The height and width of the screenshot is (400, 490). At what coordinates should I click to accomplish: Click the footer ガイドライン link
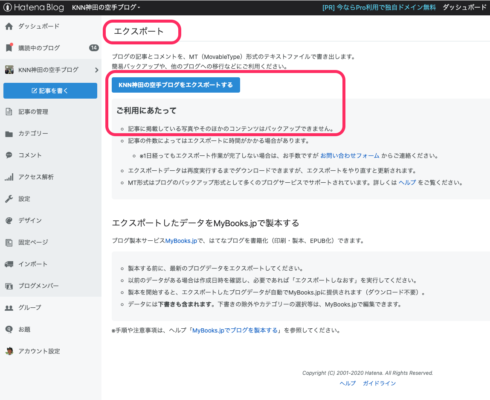point(379,383)
